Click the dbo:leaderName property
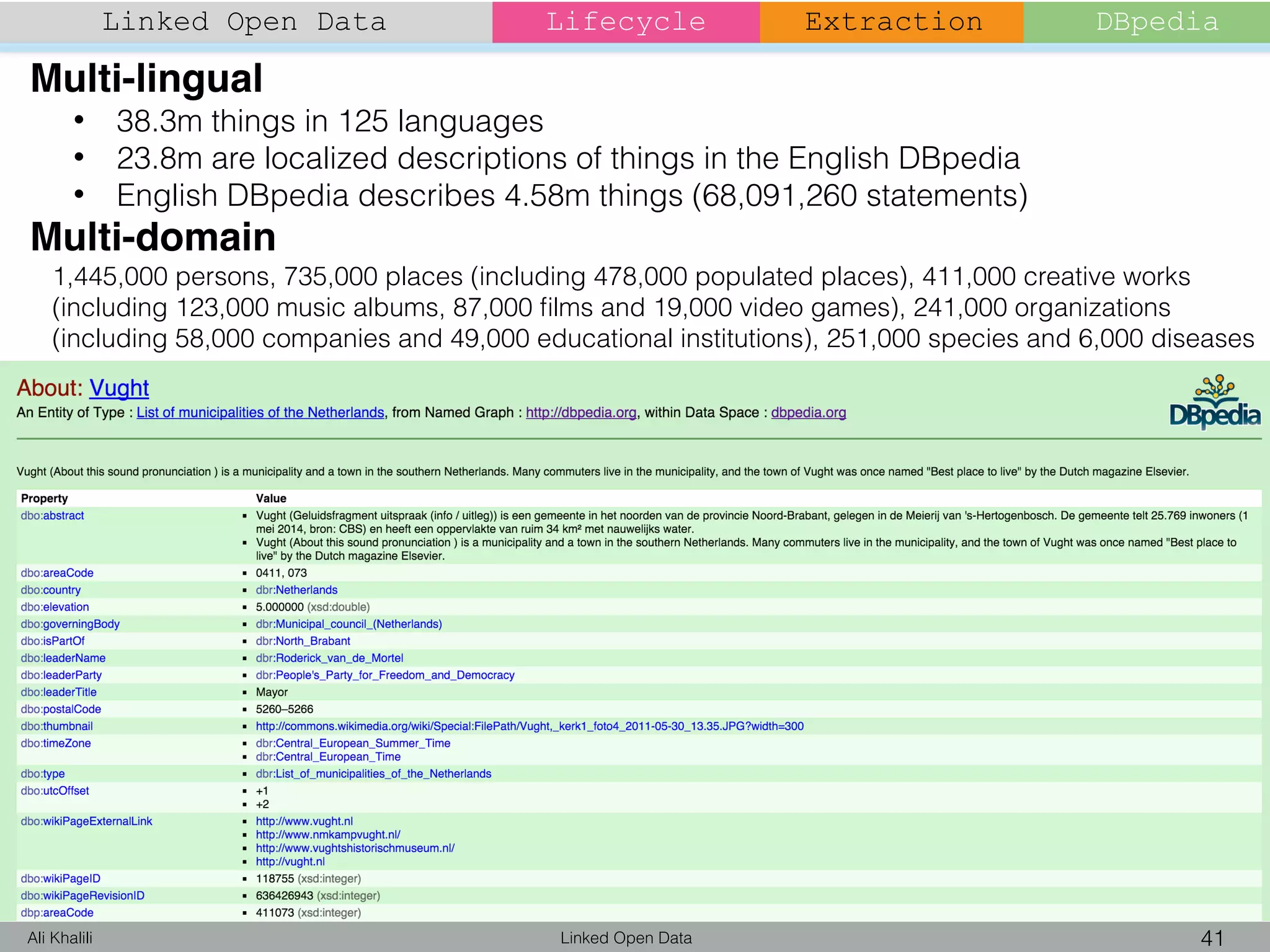Image resolution: width=1270 pixels, height=952 pixels. point(63,658)
